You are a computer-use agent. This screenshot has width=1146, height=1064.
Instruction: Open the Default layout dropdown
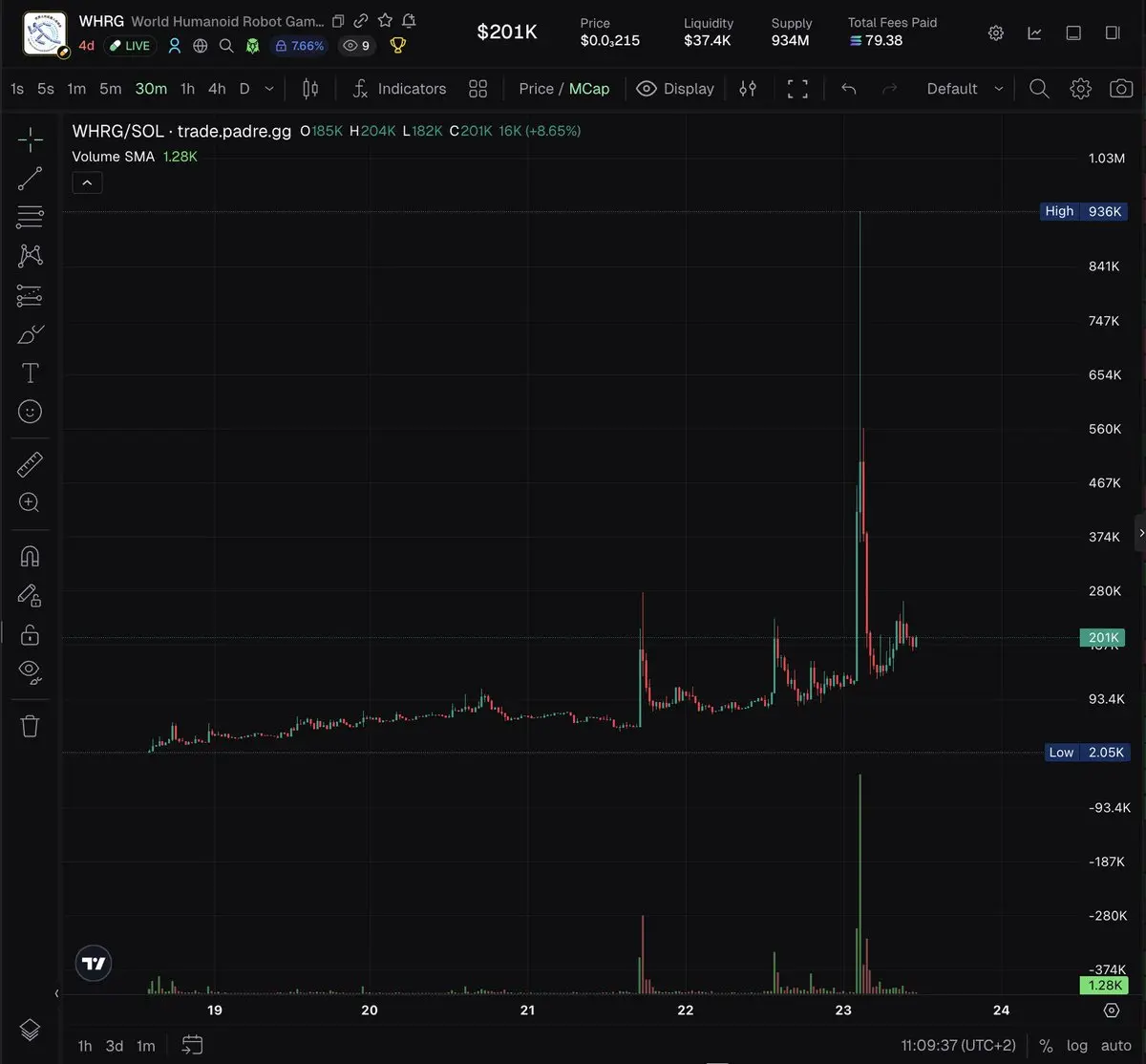coord(965,89)
